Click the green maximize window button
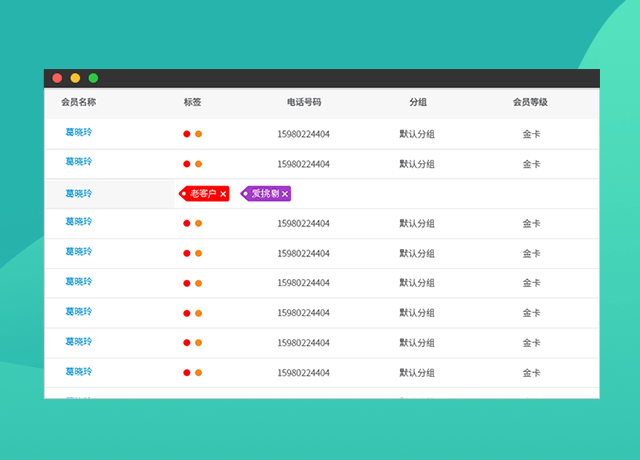640x460 pixels. (93, 78)
